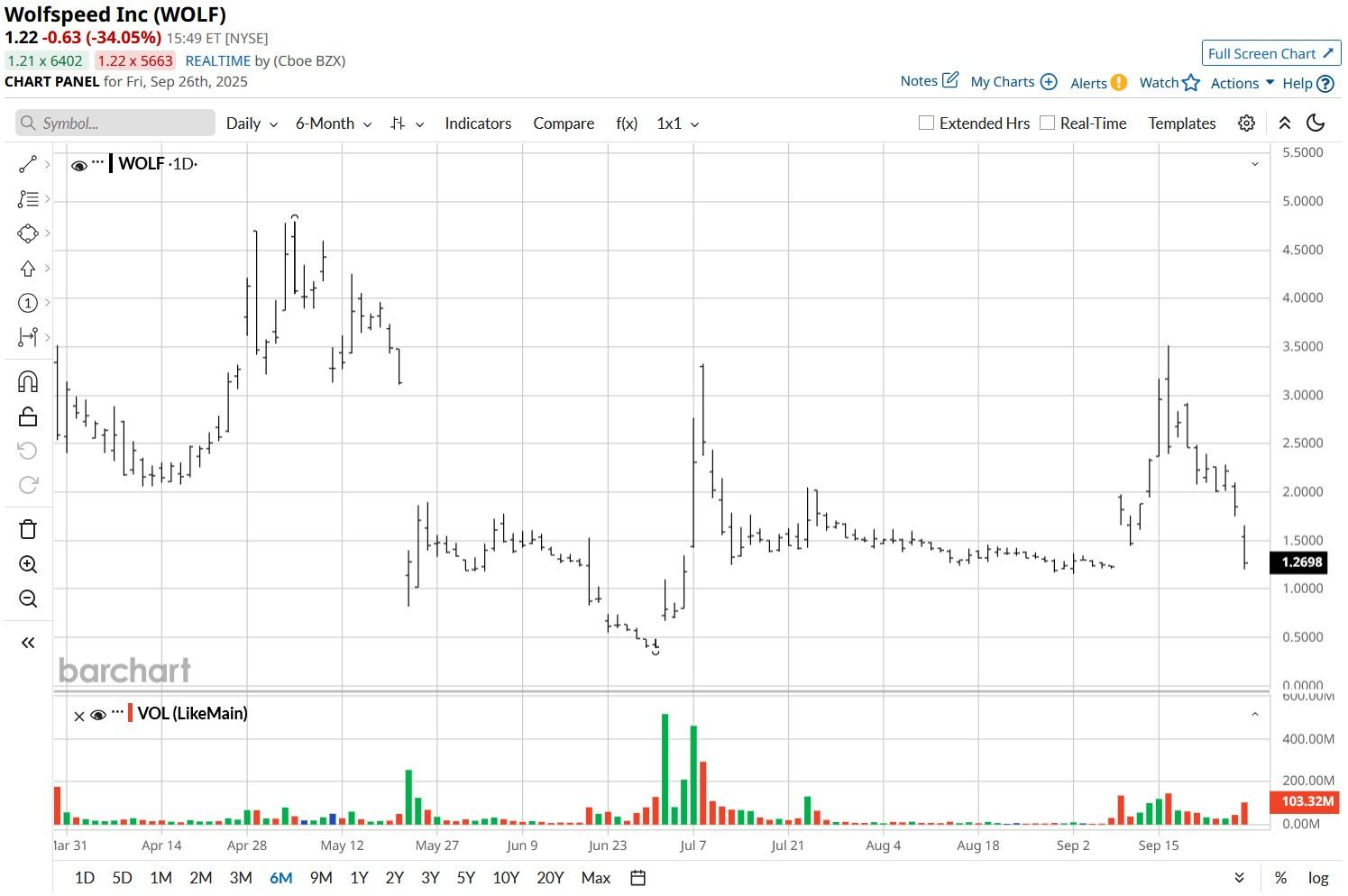
Task: Click the WOLF series color swatch
Action: pos(110,163)
